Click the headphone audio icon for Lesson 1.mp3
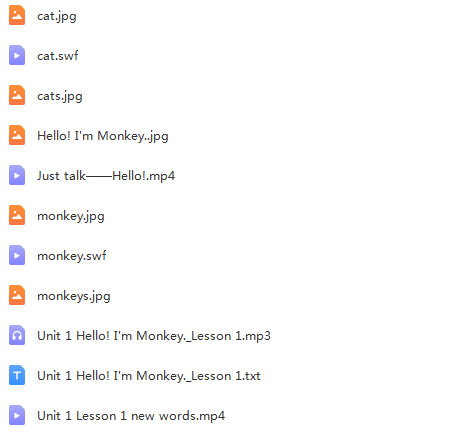Viewport: 459px width, 427px height. point(17,335)
